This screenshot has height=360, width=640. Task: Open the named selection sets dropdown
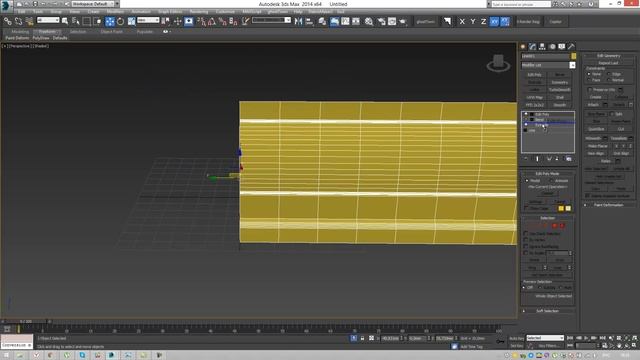[271, 20]
